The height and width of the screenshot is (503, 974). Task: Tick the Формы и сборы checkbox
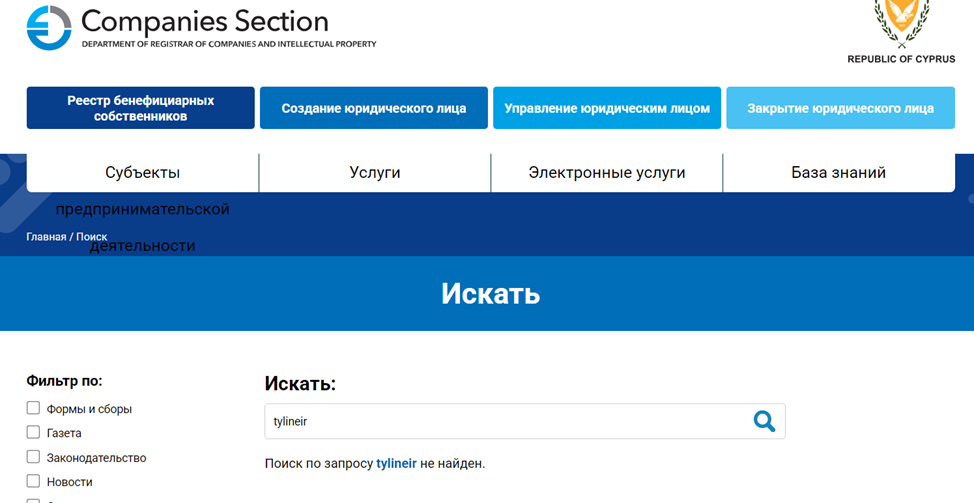33,408
